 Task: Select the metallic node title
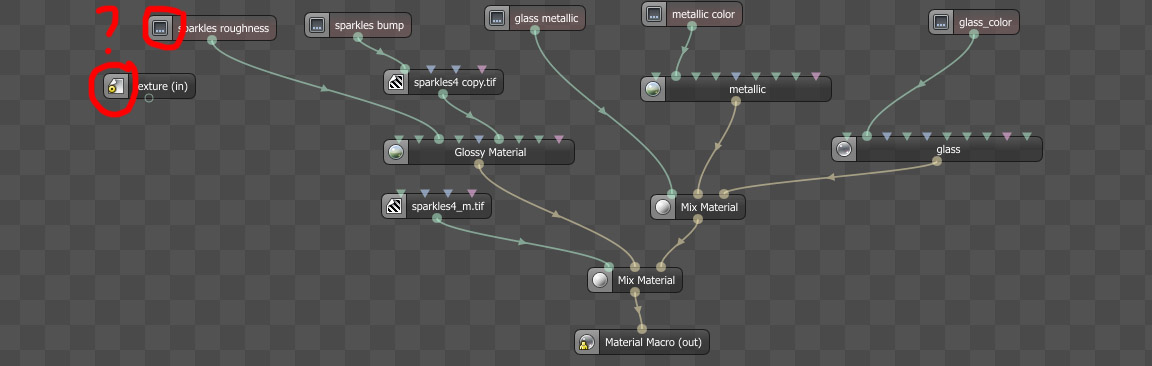click(x=747, y=90)
